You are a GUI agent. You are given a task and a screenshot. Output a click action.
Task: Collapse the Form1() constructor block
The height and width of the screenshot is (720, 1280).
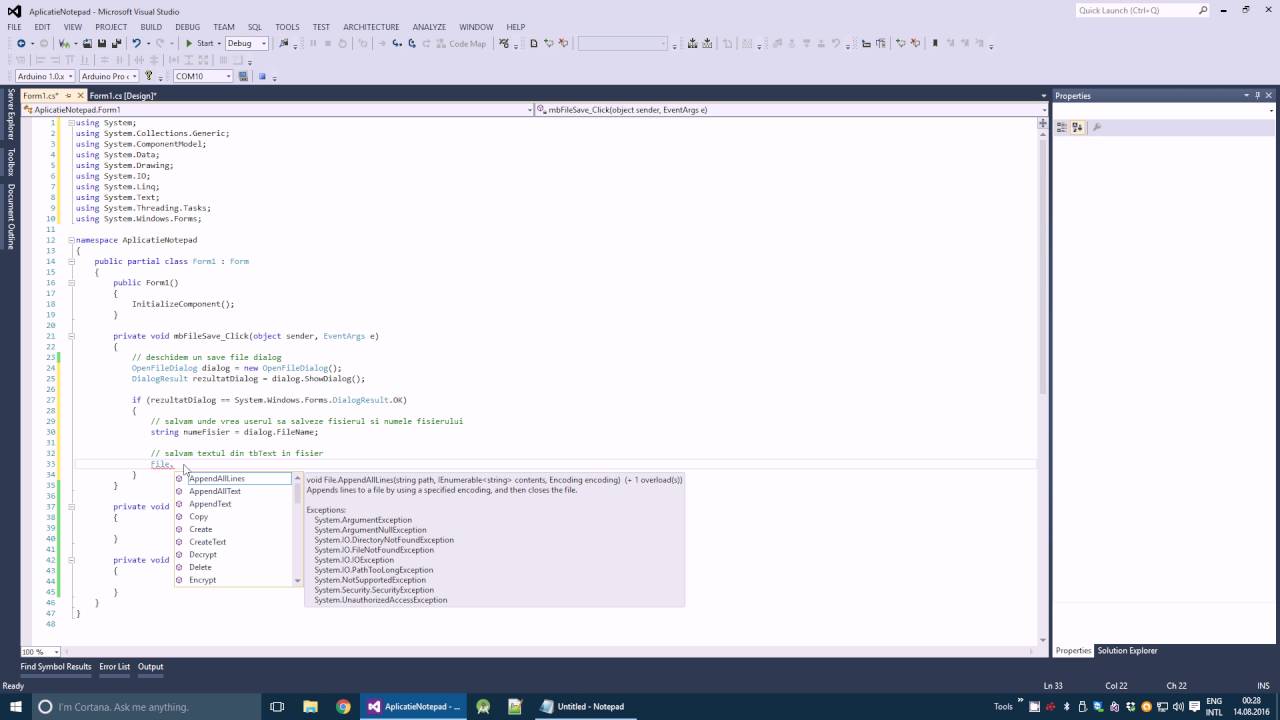tap(71, 283)
